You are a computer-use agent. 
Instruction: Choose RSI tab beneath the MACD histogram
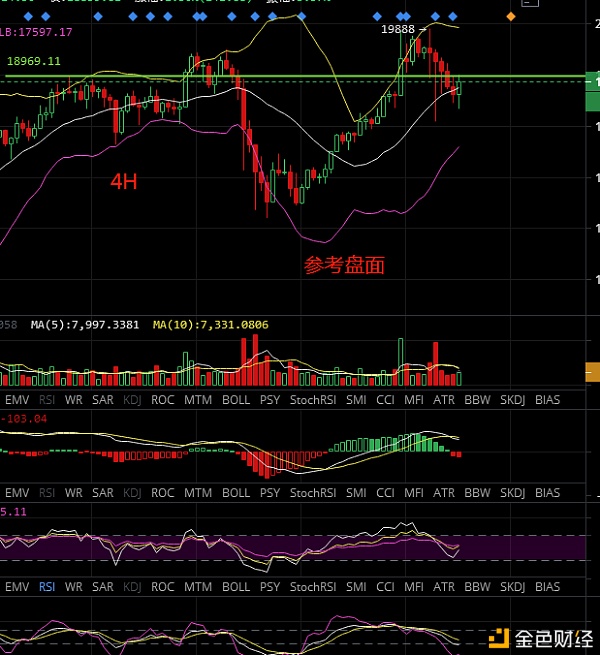click(47, 493)
